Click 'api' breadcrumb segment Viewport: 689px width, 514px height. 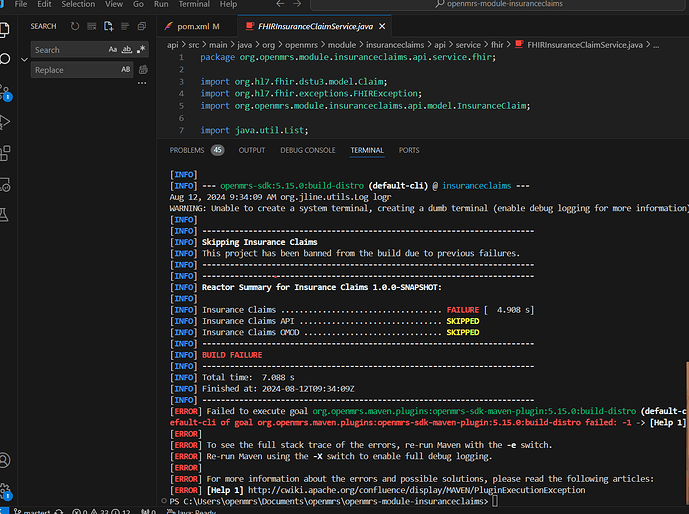(x=173, y=45)
